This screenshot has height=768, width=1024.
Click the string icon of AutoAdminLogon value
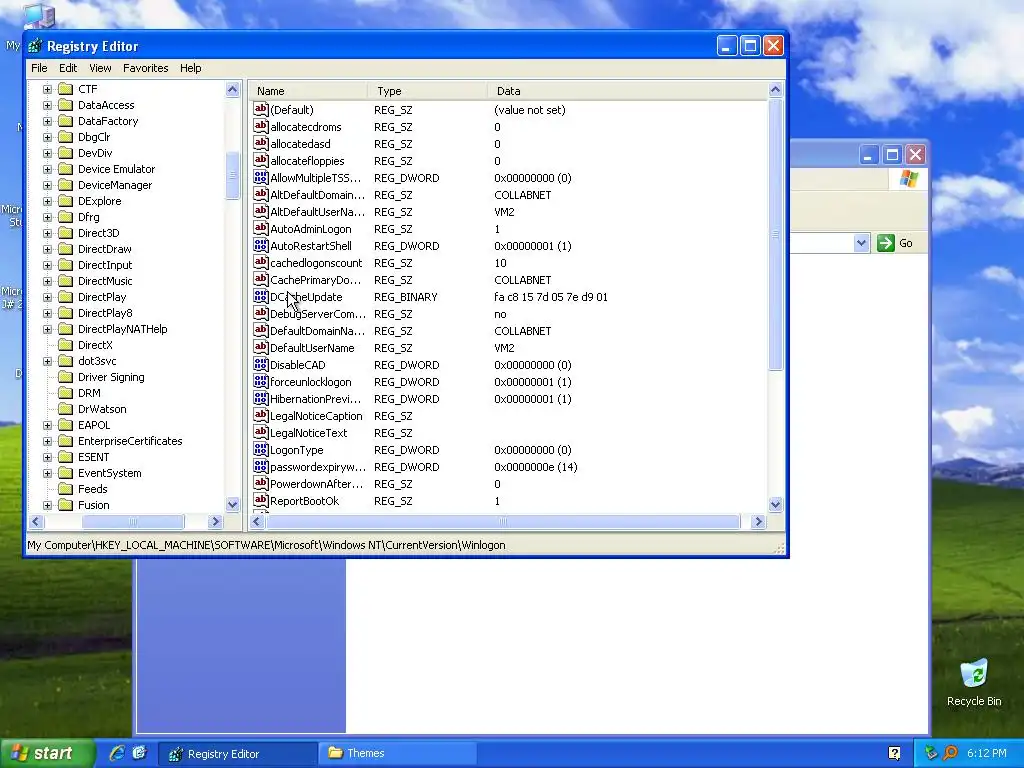tap(261, 229)
